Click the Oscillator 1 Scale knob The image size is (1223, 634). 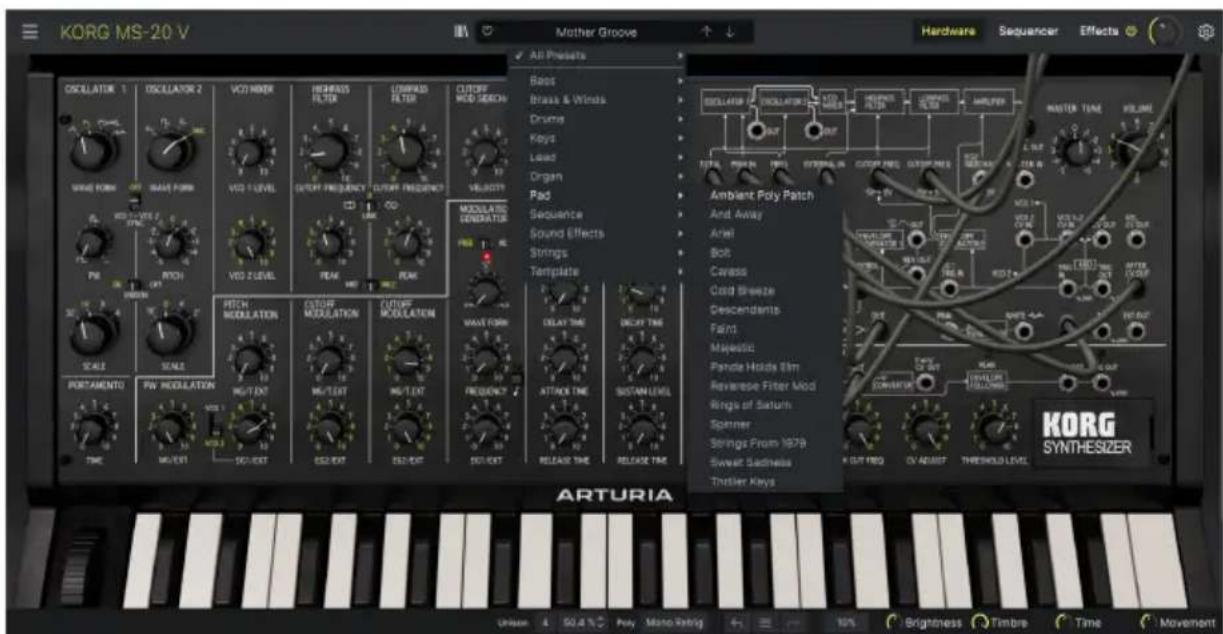click(x=92, y=333)
